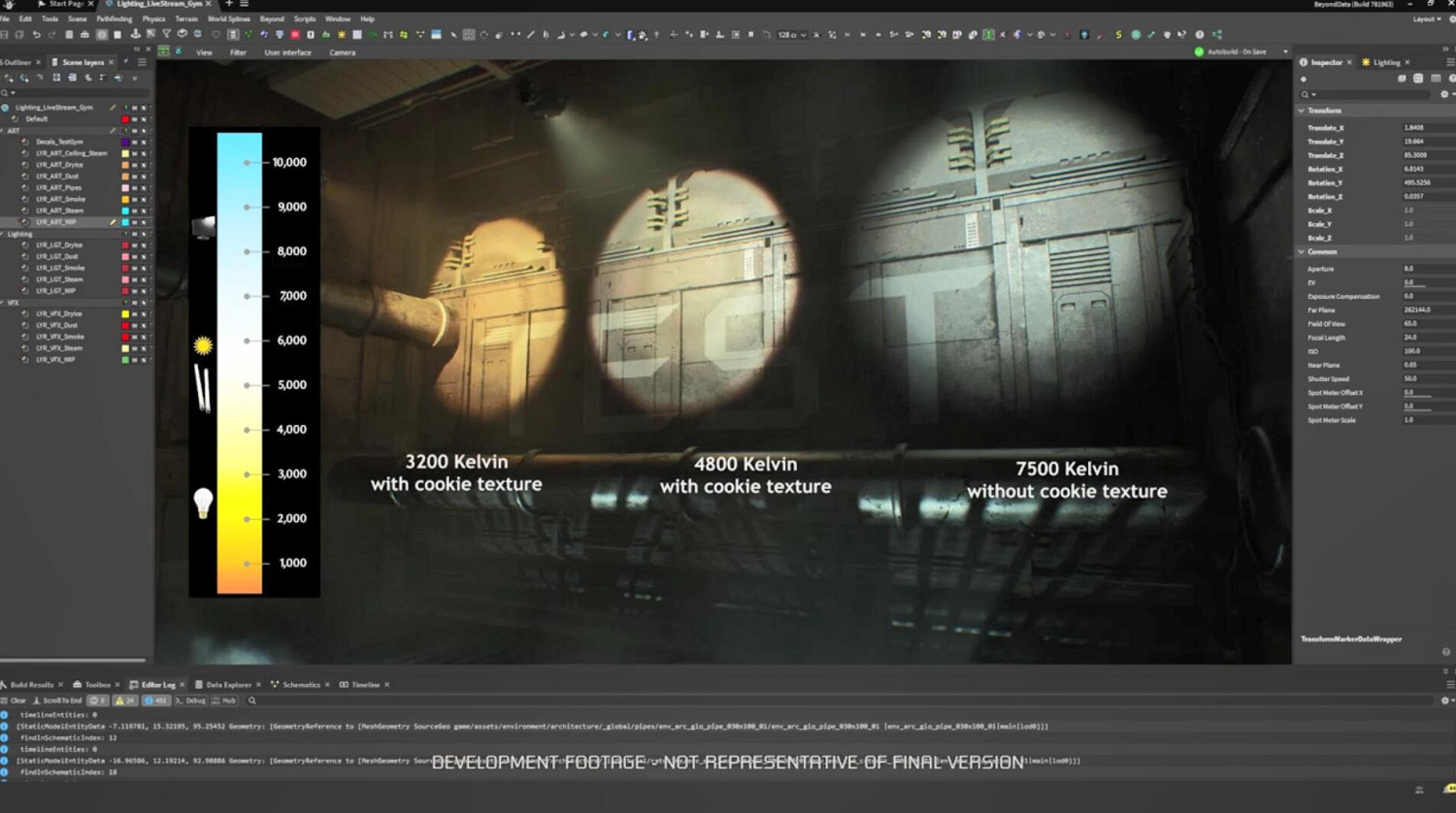The width and height of the screenshot is (1456, 813).
Task: Click the yellow S icon in the toolbar
Action: (1118, 35)
